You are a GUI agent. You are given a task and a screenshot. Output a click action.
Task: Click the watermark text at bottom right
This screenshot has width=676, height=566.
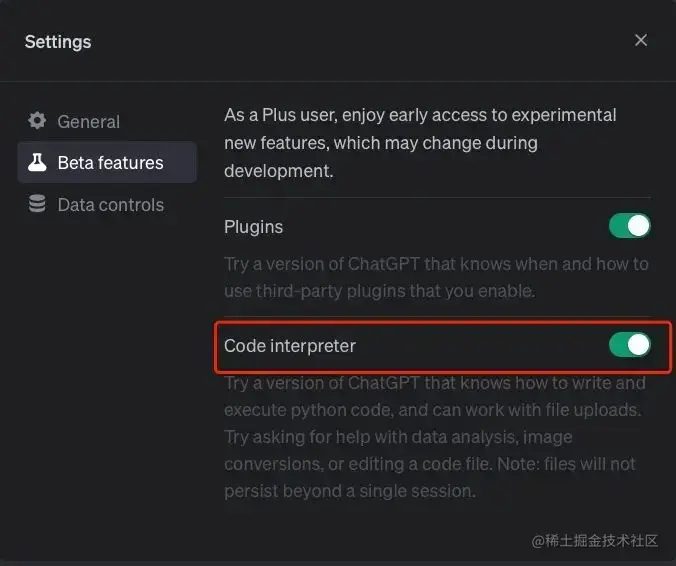594,541
